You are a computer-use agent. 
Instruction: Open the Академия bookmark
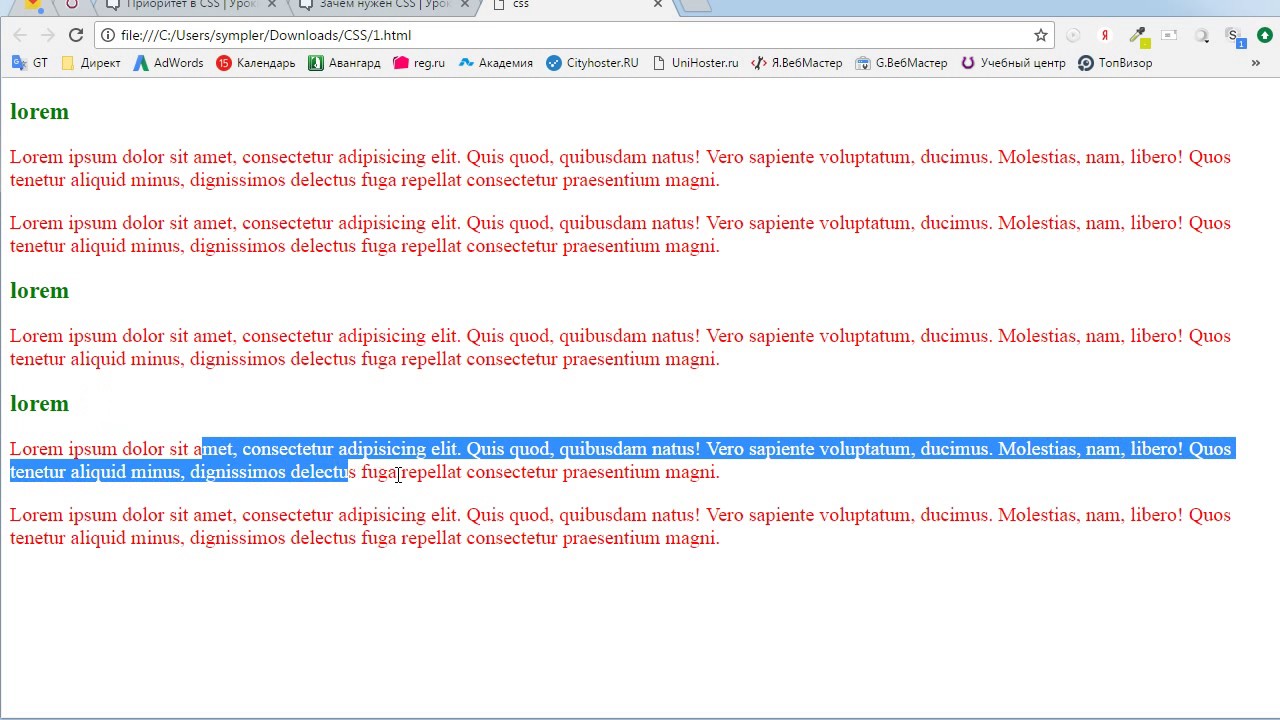(x=495, y=63)
